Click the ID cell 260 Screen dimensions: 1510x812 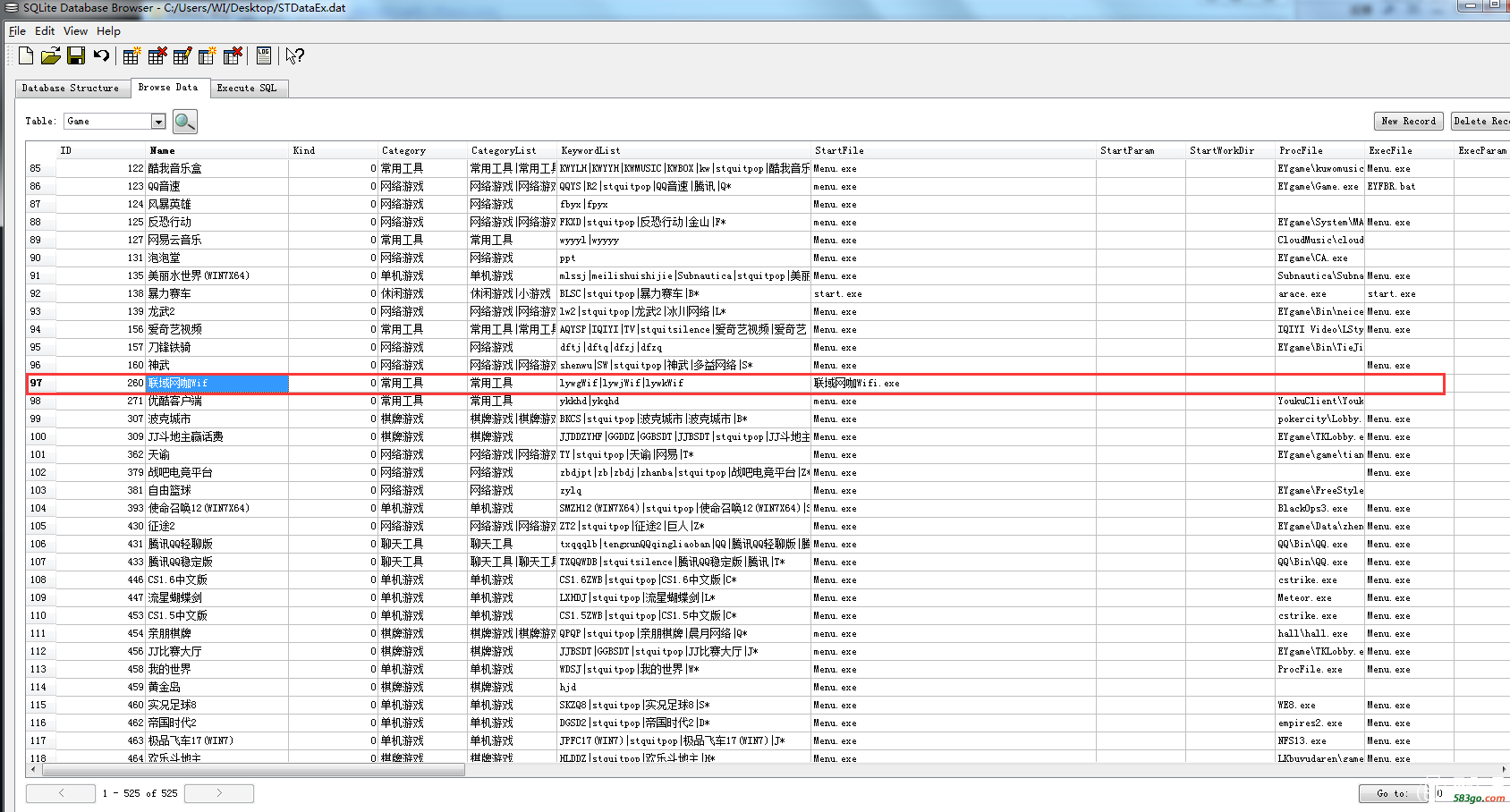(x=100, y=383)
